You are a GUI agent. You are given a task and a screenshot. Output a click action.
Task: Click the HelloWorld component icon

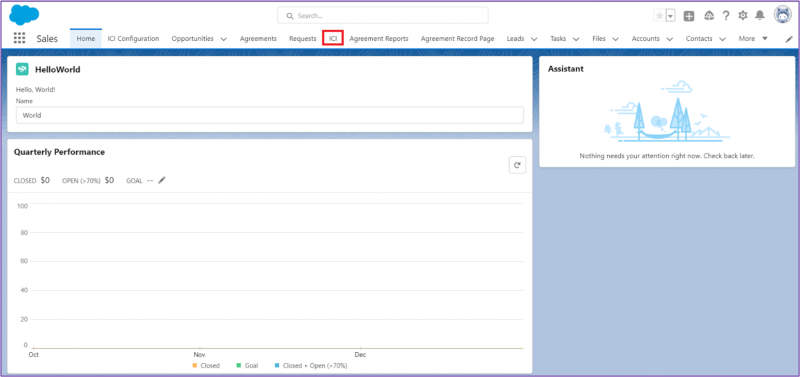[22, 69]
